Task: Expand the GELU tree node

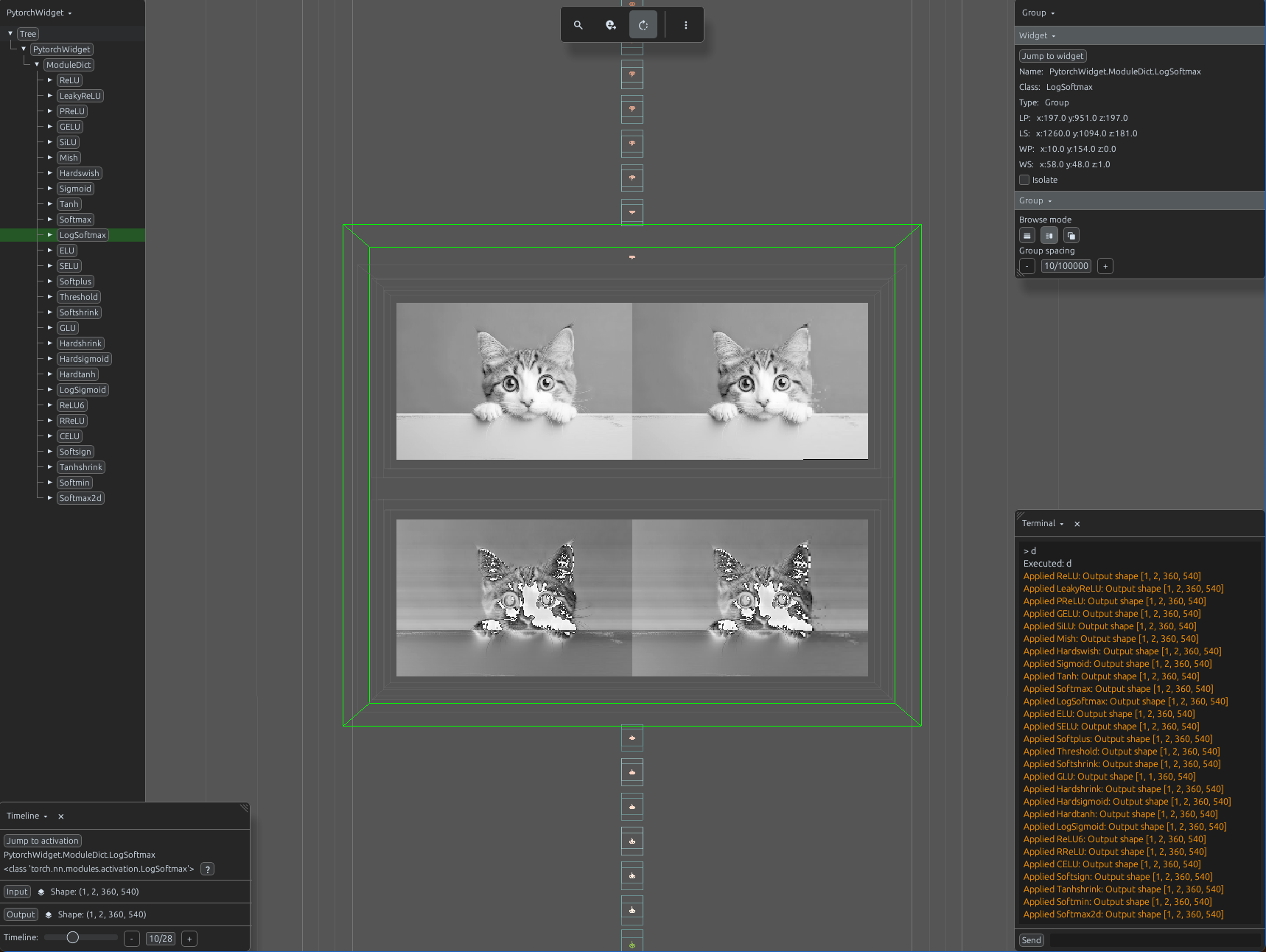Action: [x=50, y=127]
